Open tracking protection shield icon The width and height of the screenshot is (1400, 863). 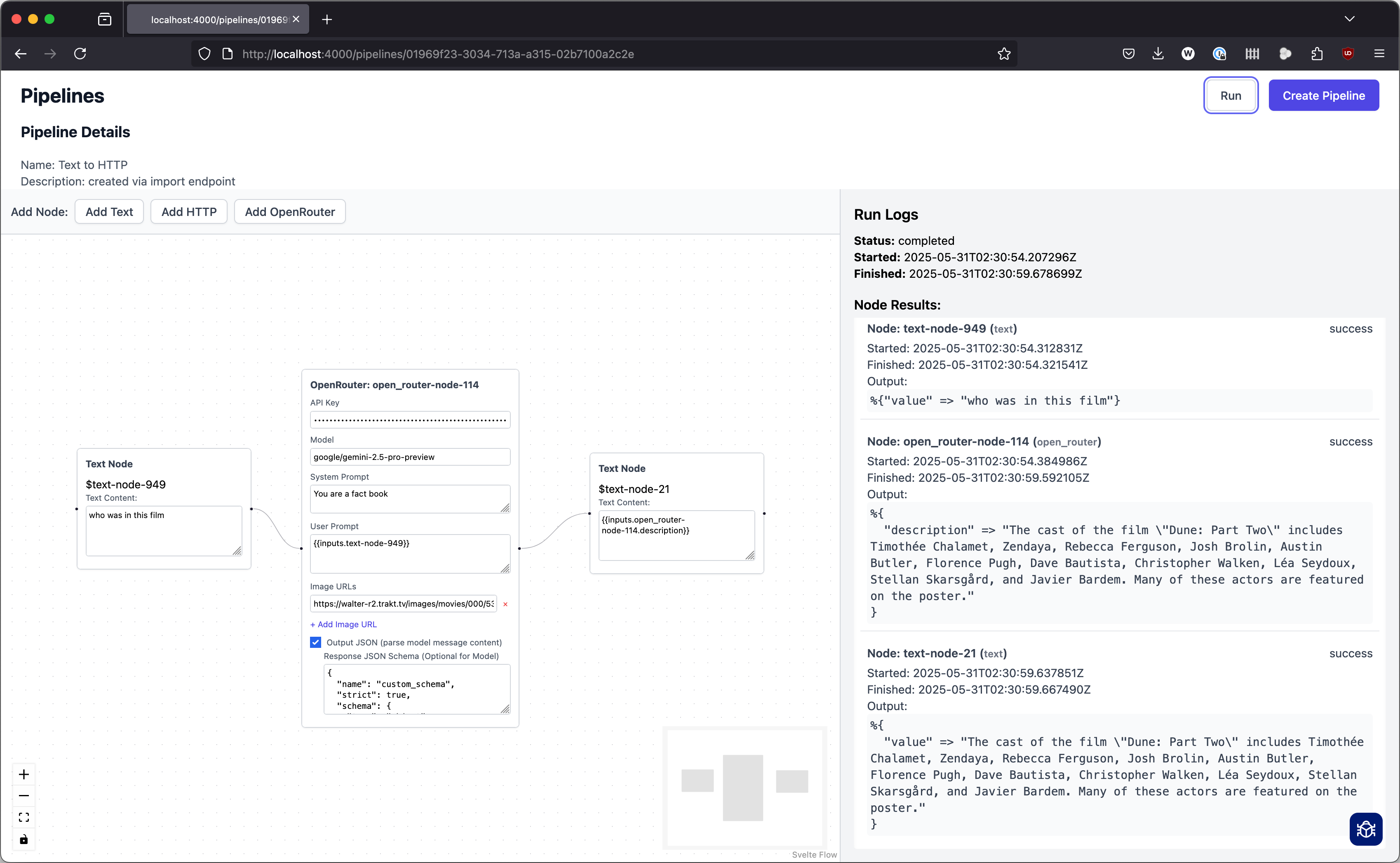pos(204,54)
